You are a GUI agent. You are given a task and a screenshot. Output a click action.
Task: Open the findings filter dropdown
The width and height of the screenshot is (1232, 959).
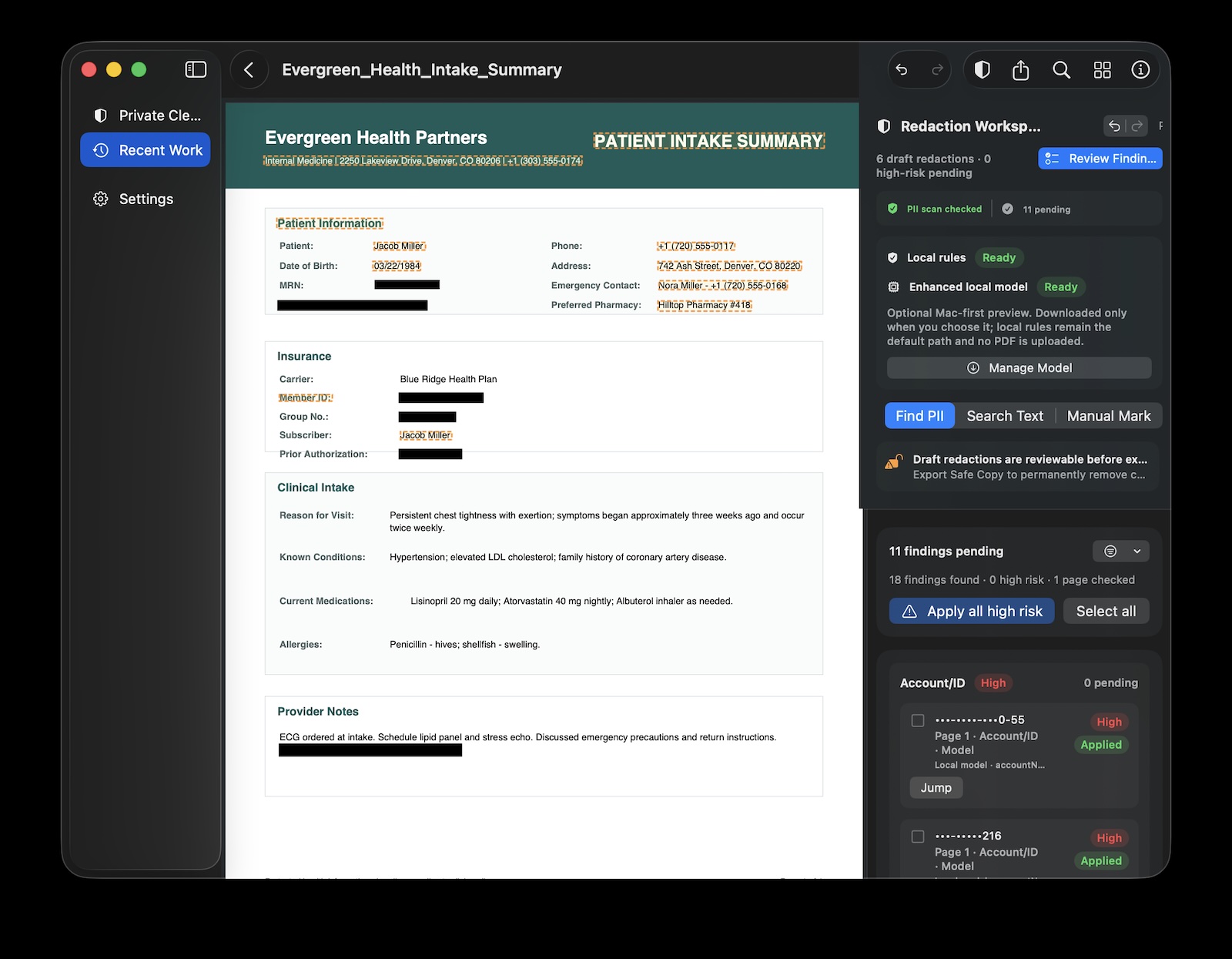point(1121,551)
